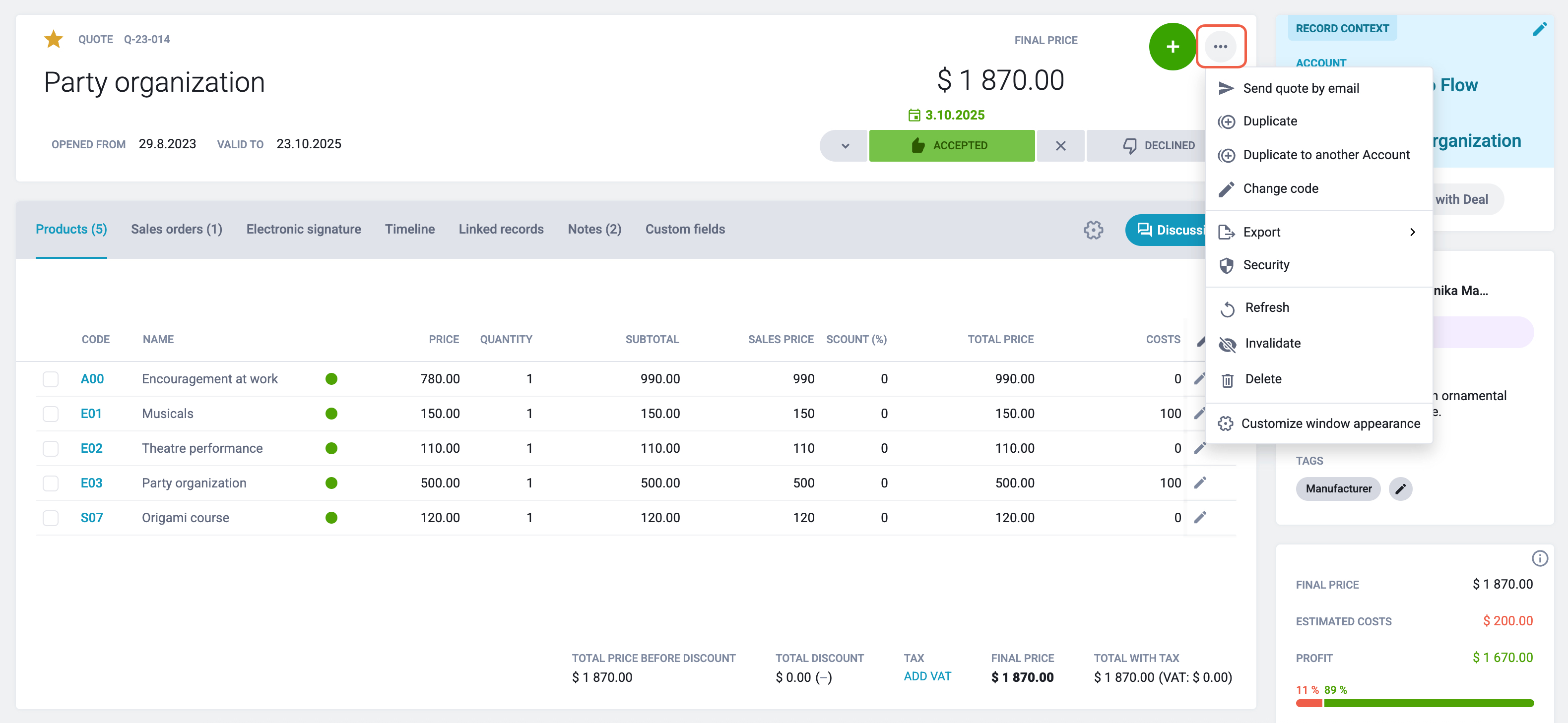Open product code E03 link
Viewport: 1568px width, 723px height.
91,483
